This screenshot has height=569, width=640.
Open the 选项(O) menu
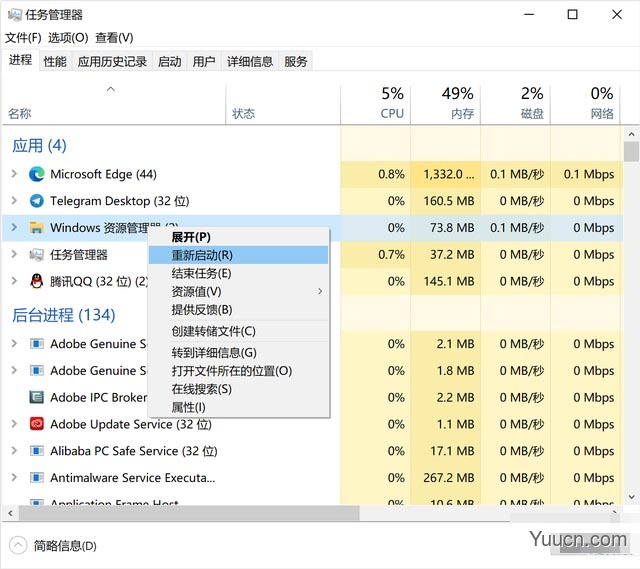point(68,38)
